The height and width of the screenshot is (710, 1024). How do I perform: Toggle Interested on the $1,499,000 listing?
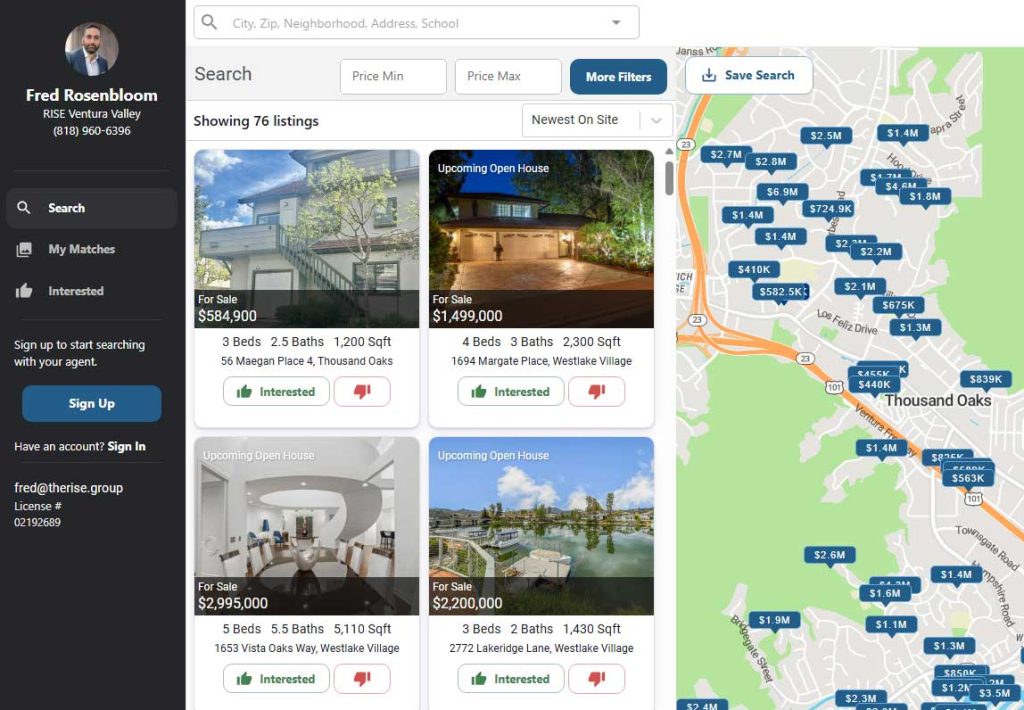point(510,391)
